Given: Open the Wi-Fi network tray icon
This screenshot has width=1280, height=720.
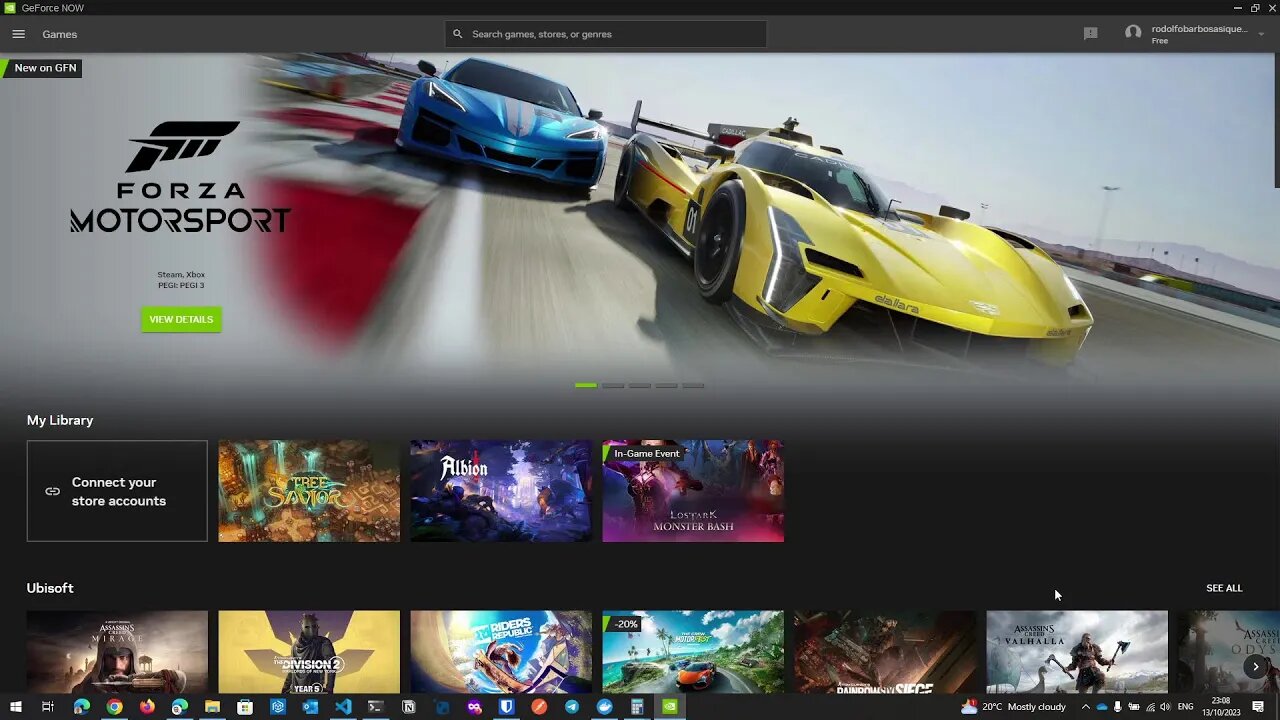Looking at the screenshot, I should tap(1149, 706).
